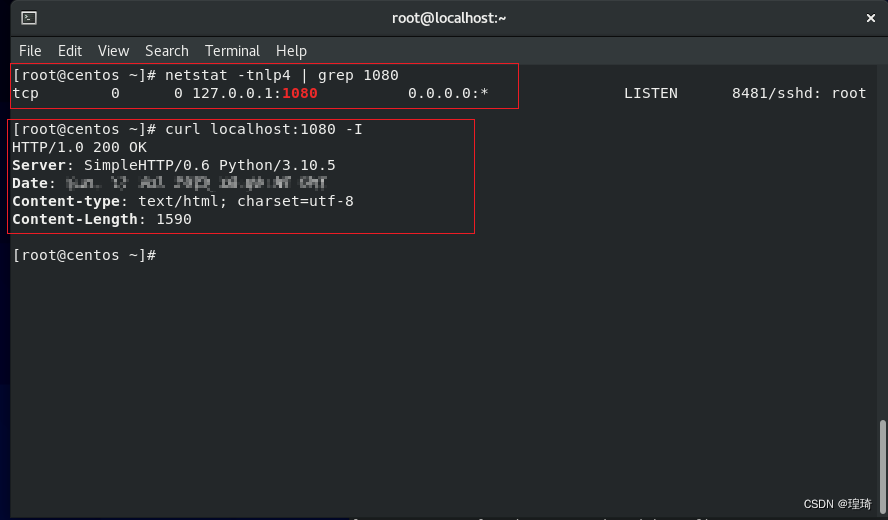Click the blurred Date header value
This screenshot has width=888, height=520.
pos(196,183)
